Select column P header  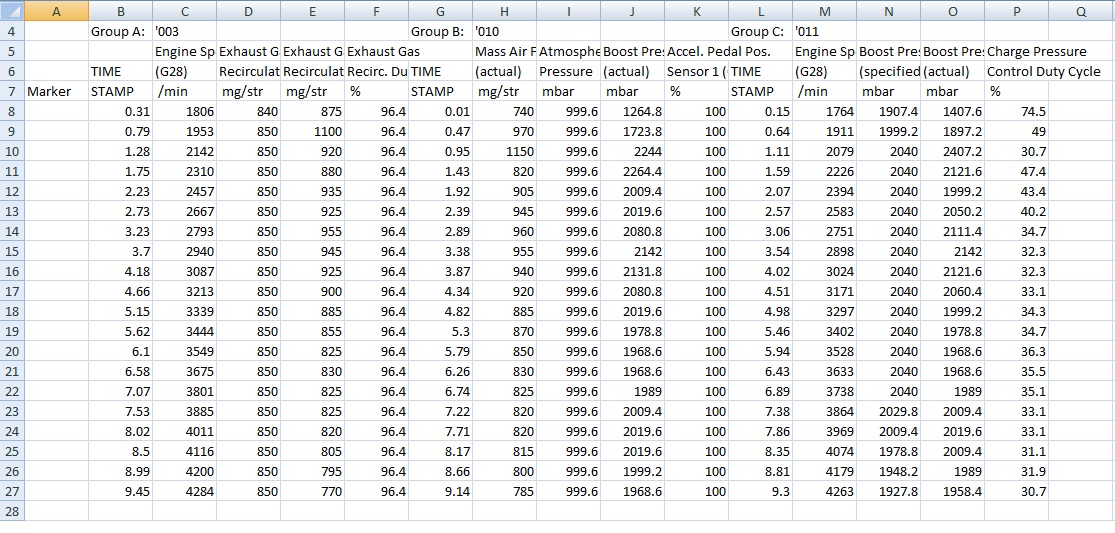(1016, 11)
